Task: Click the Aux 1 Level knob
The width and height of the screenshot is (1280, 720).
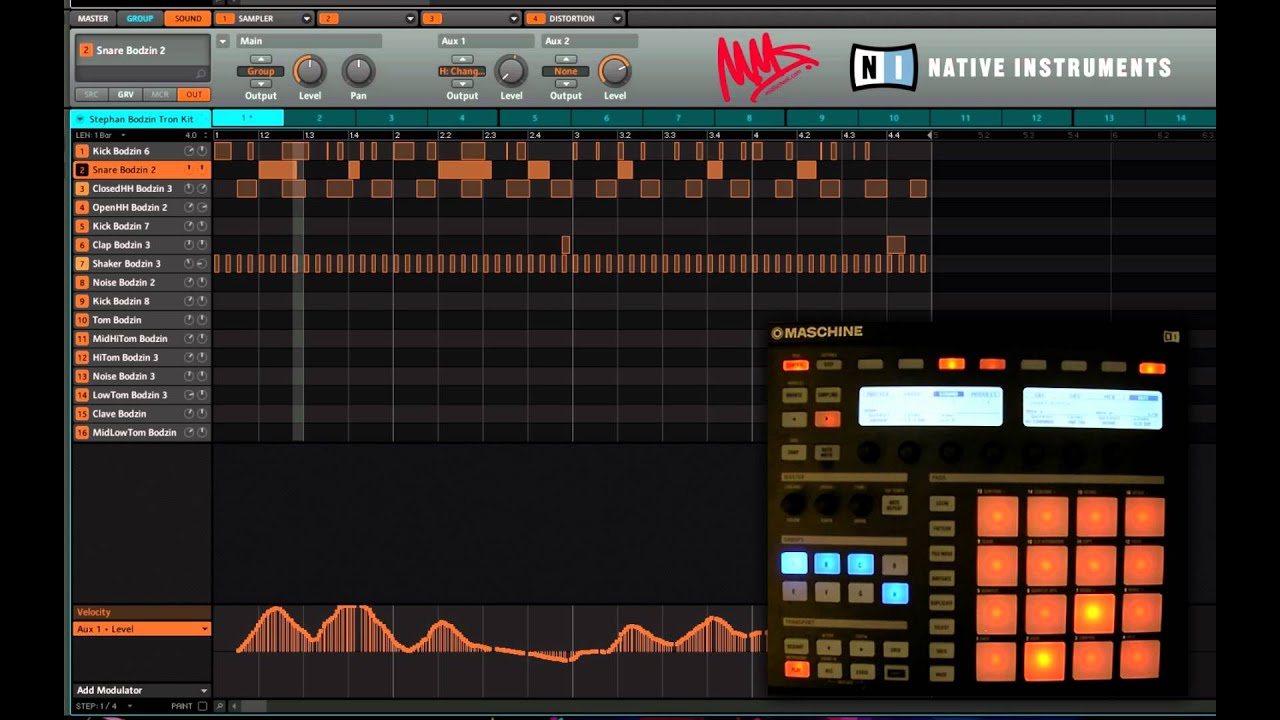Action: (511, 71)
